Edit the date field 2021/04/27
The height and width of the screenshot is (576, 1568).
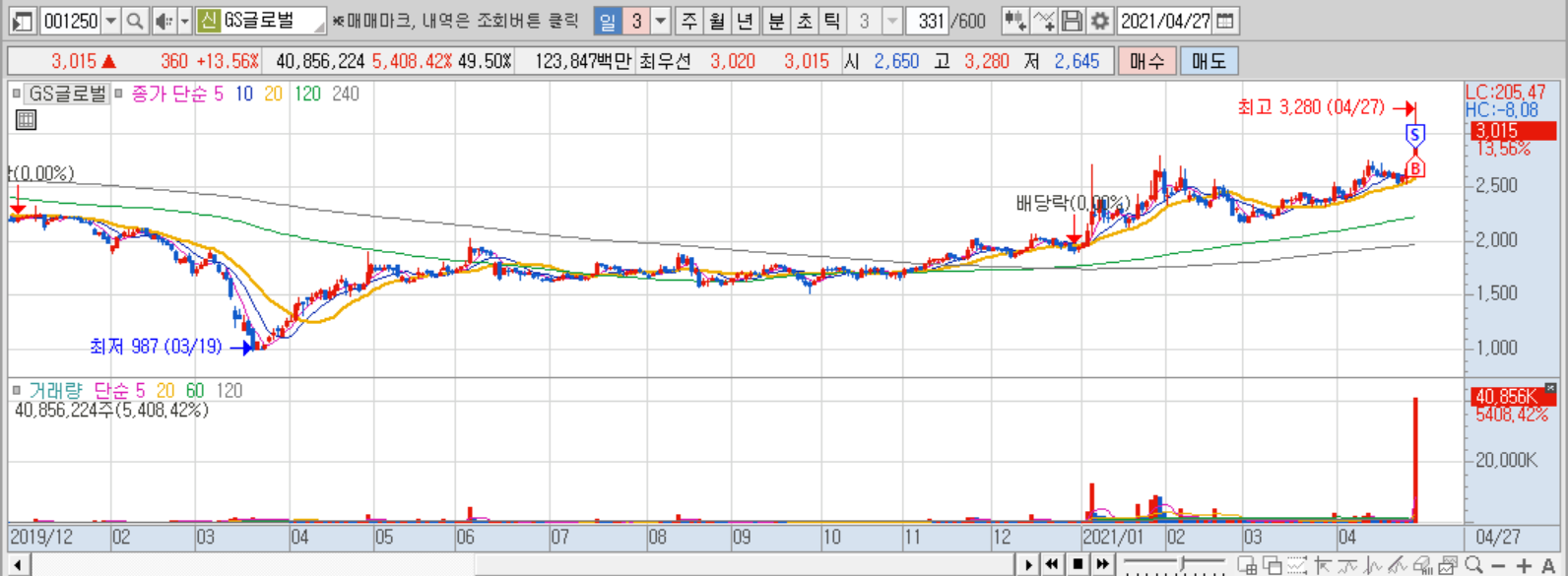(1165, 21)
